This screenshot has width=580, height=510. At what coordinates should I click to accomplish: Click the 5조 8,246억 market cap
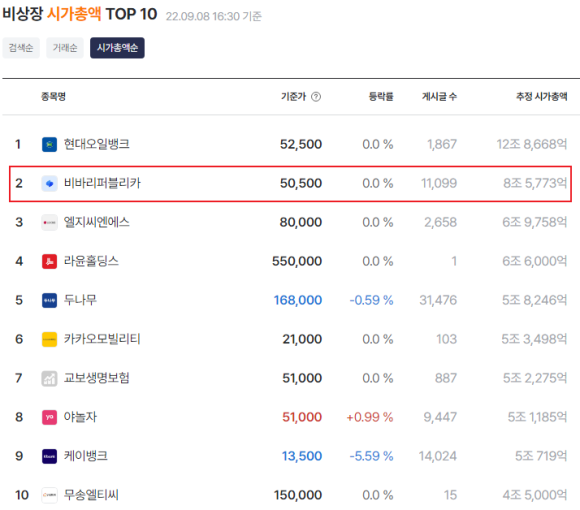tap(535, 300)
